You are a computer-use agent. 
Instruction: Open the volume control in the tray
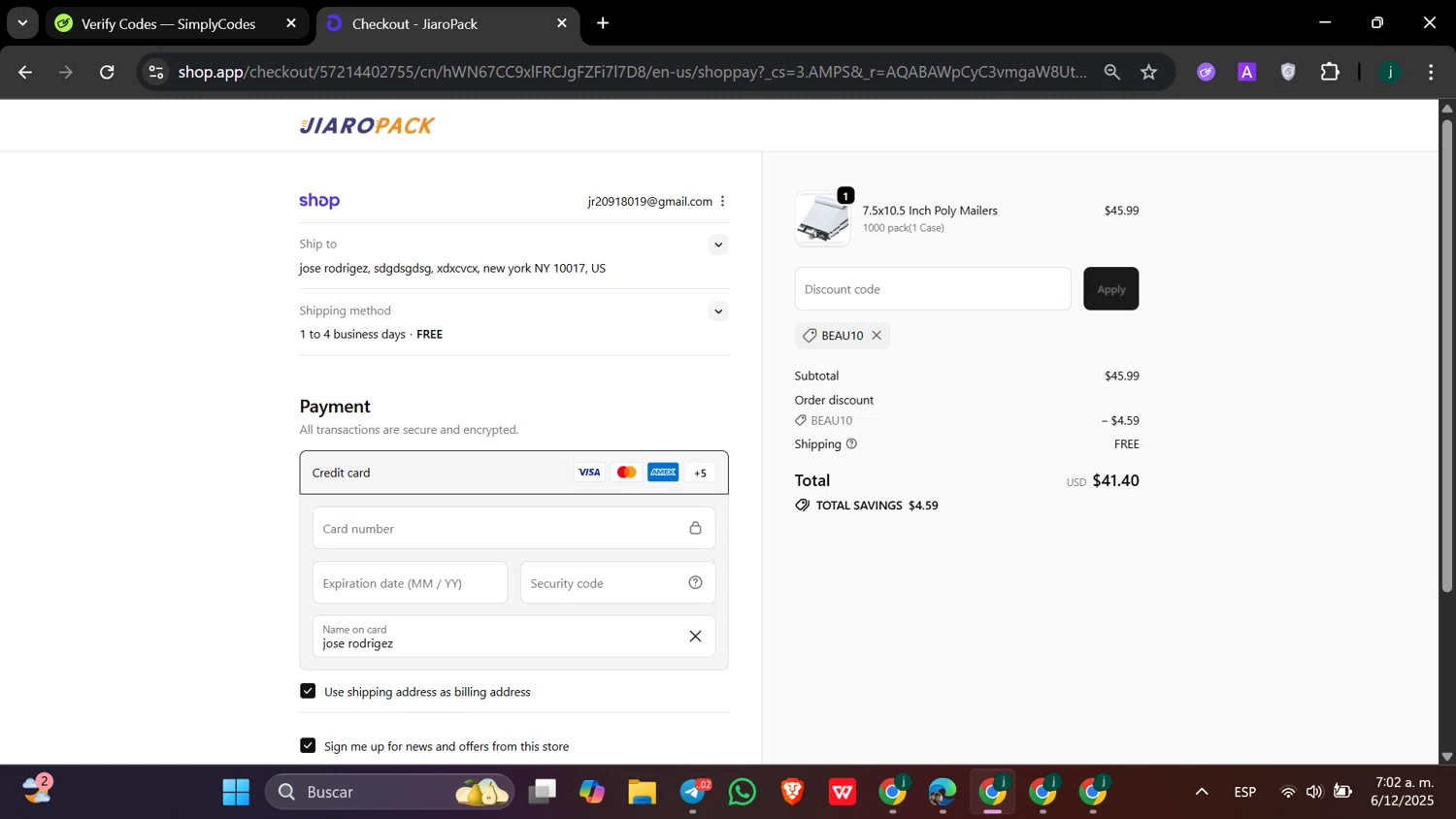1314,792
